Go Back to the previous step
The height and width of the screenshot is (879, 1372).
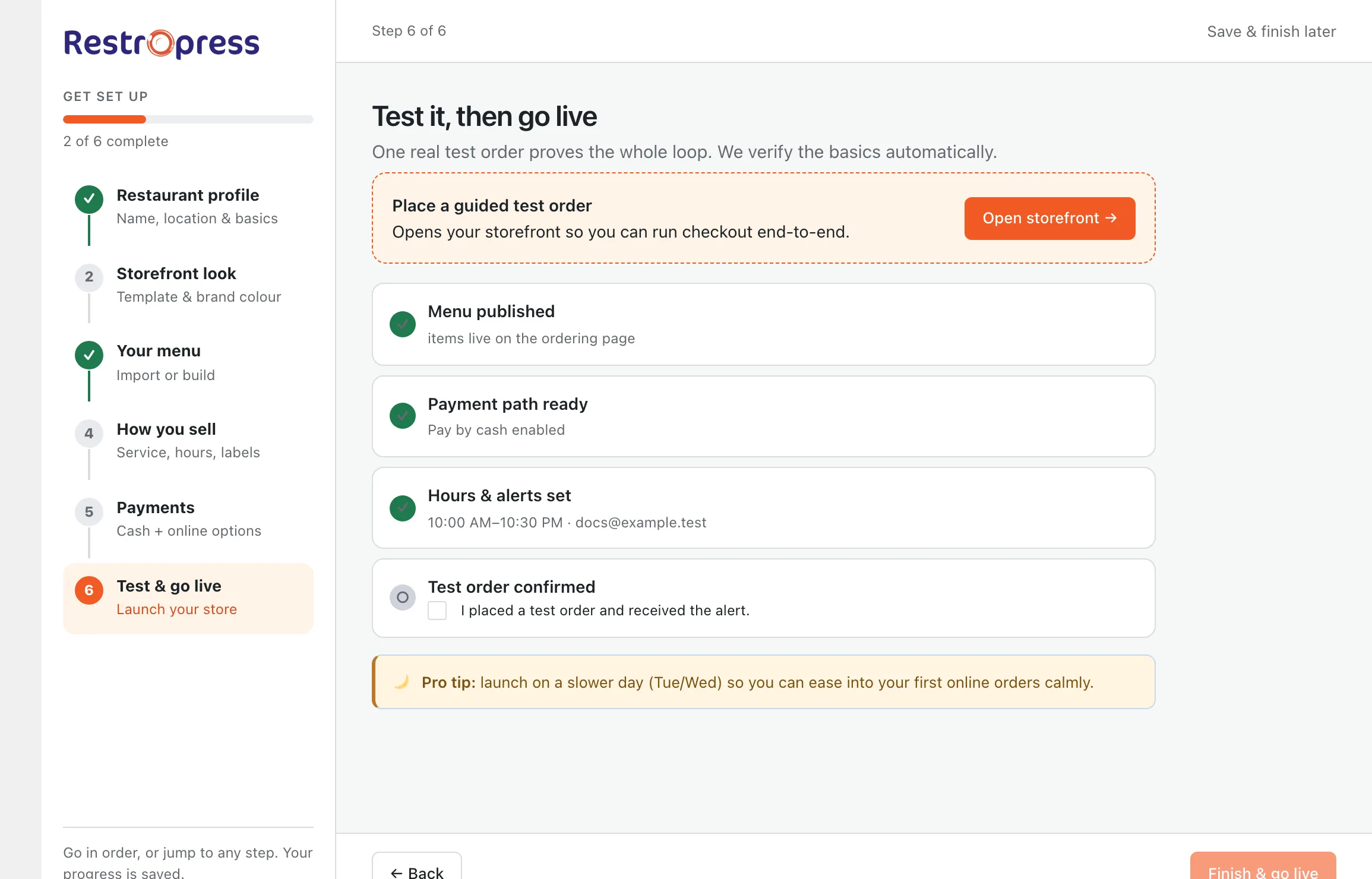[417, 867]
